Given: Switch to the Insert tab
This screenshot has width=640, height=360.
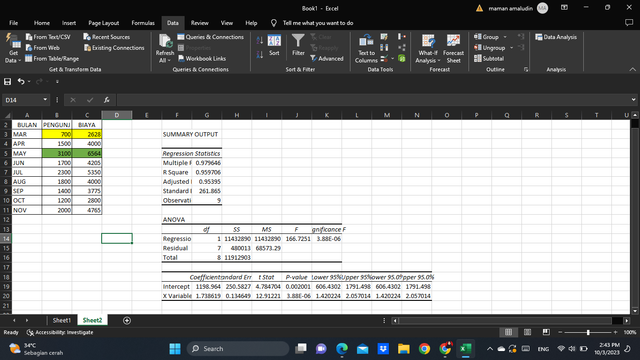Looking at the screenshot, I should click(x=69, y=23).
